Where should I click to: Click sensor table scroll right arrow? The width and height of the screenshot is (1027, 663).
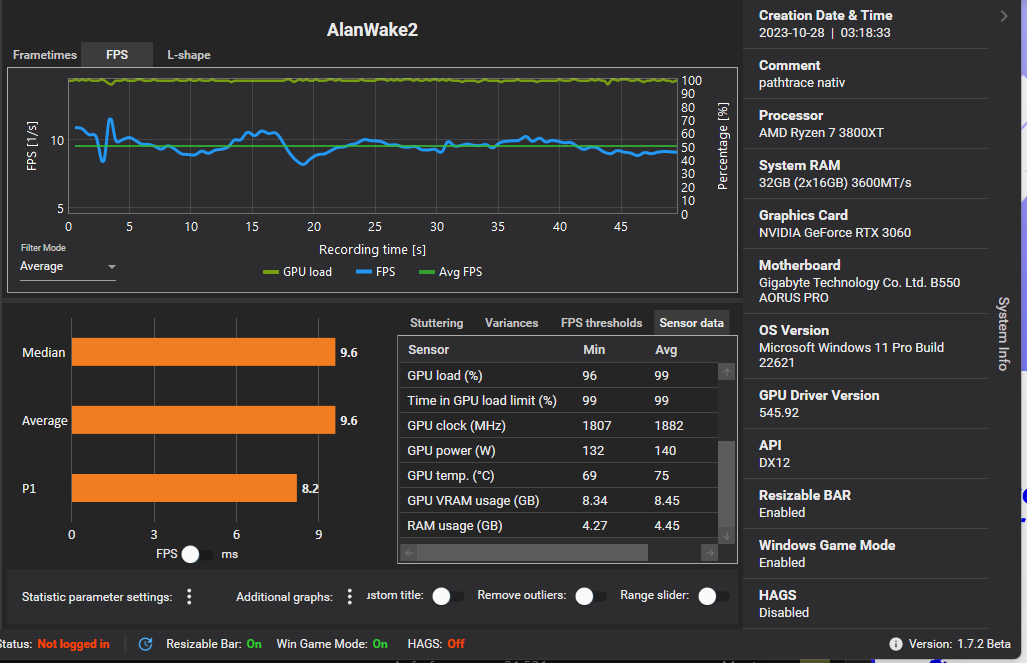(709, 553)
